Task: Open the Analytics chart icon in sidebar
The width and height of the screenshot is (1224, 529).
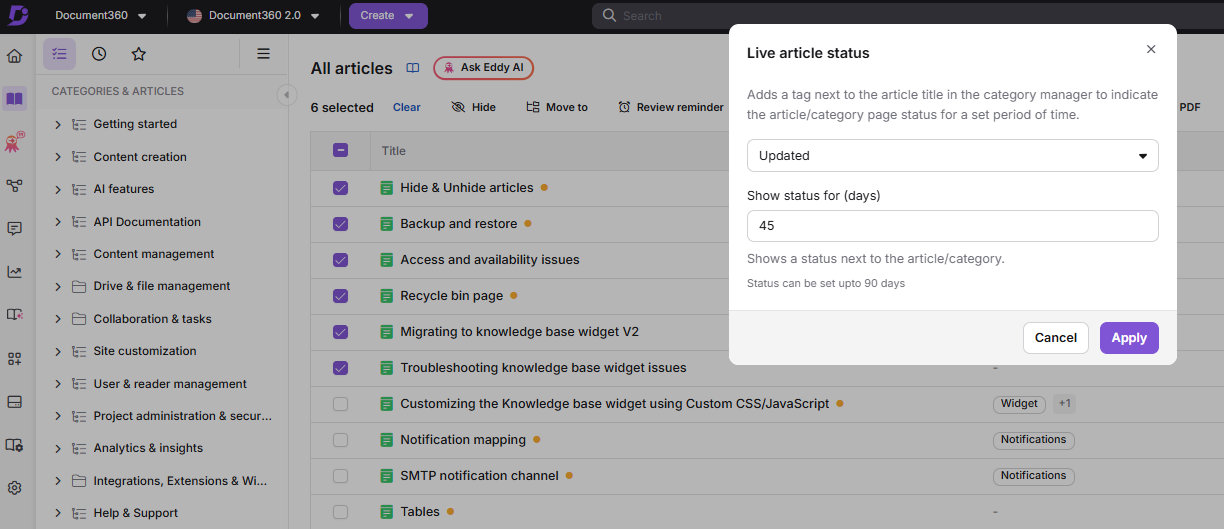Action: click(14, 272)
